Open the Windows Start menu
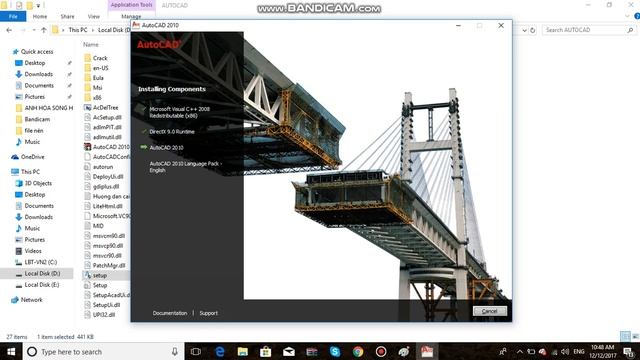Screen dimensions: 640x360 pyautogui.click(x=11, y=351)
